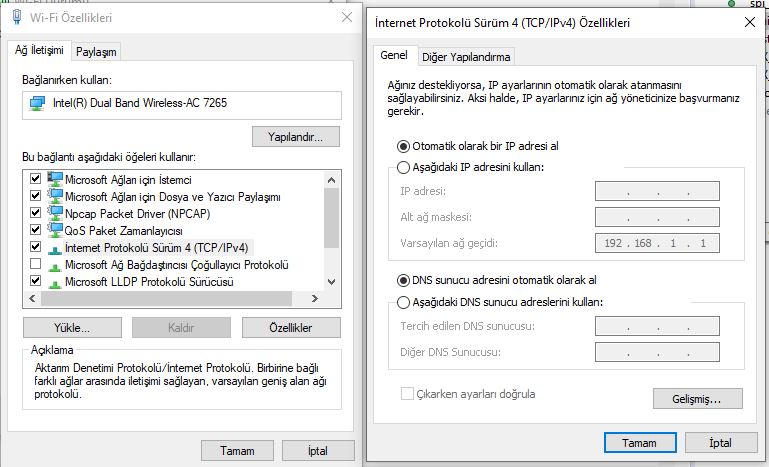Click Tamam in TCP/IPv4 Özellikleri dialog
The height and width of the screenshot is (467, 769).
click(x=640, y=443)
